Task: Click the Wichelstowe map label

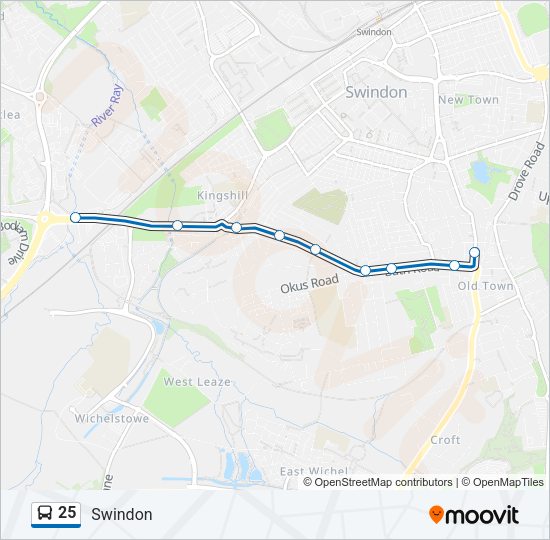Action: [x=112, y=418]
